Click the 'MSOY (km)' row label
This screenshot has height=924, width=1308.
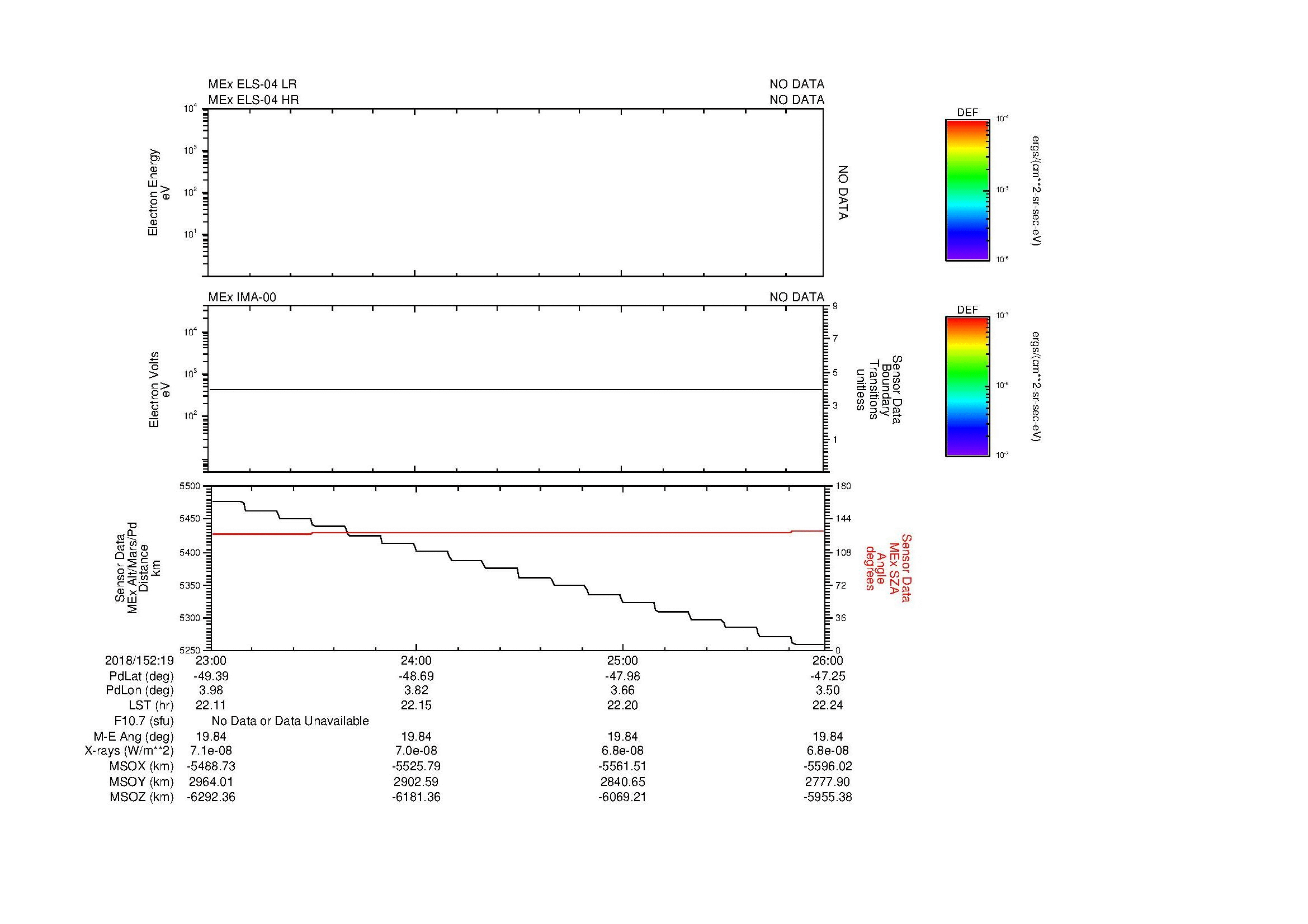(x=141, y=782)
